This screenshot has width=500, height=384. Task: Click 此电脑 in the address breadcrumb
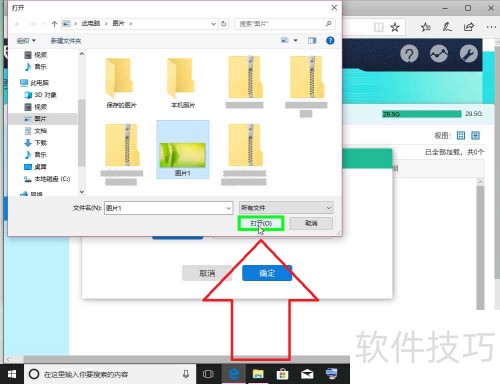91,23
